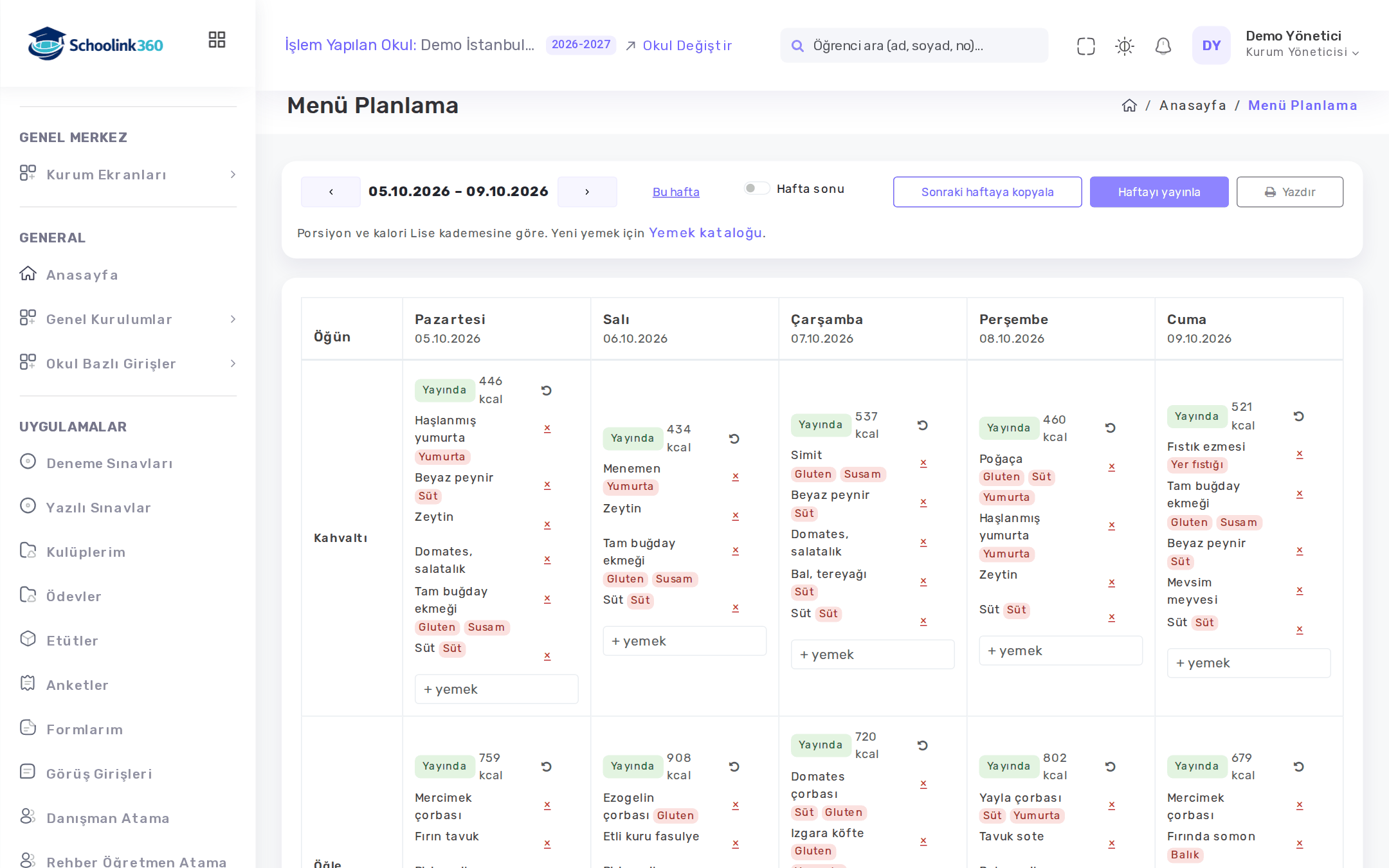Open notifications bell
Image resolution: width=1389 pixels, height=868 pixels.
coord(1163,46)
